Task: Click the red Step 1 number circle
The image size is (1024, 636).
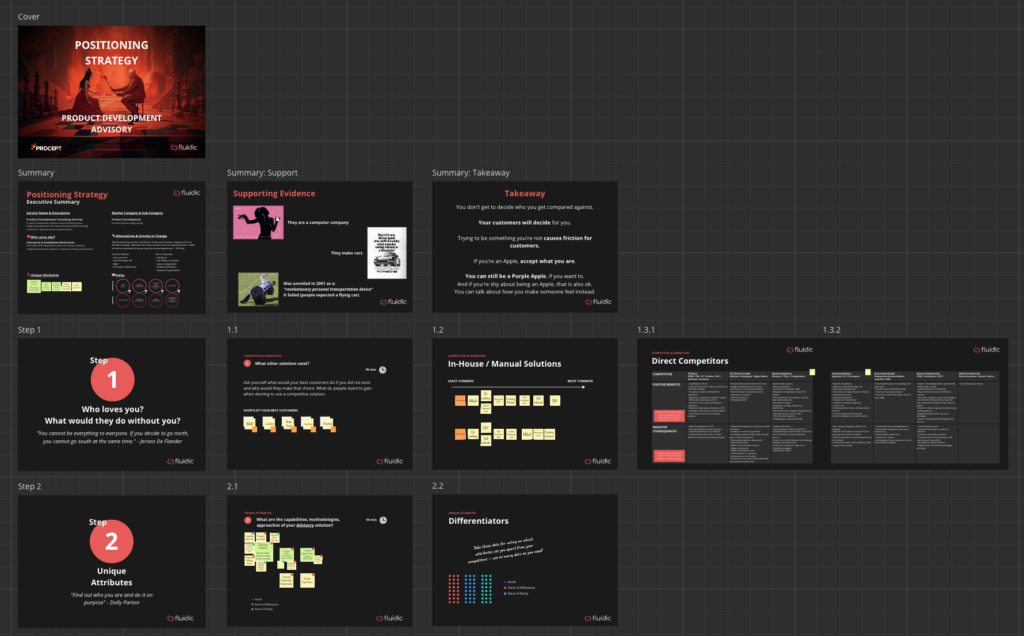Action: (x=112, y=380)
